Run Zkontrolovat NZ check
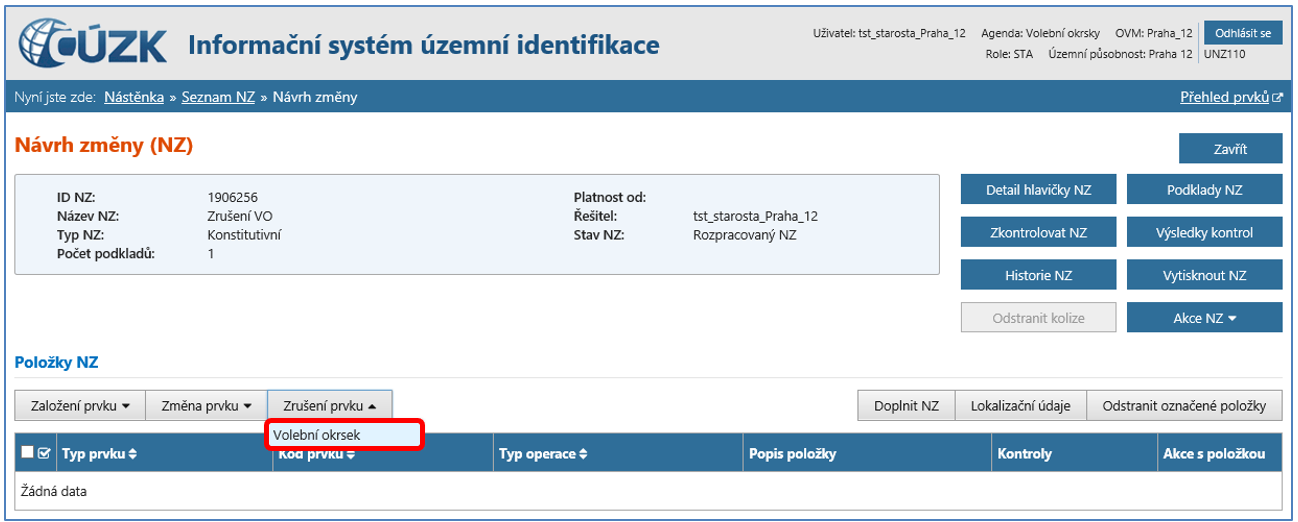 click(1038, 233)
